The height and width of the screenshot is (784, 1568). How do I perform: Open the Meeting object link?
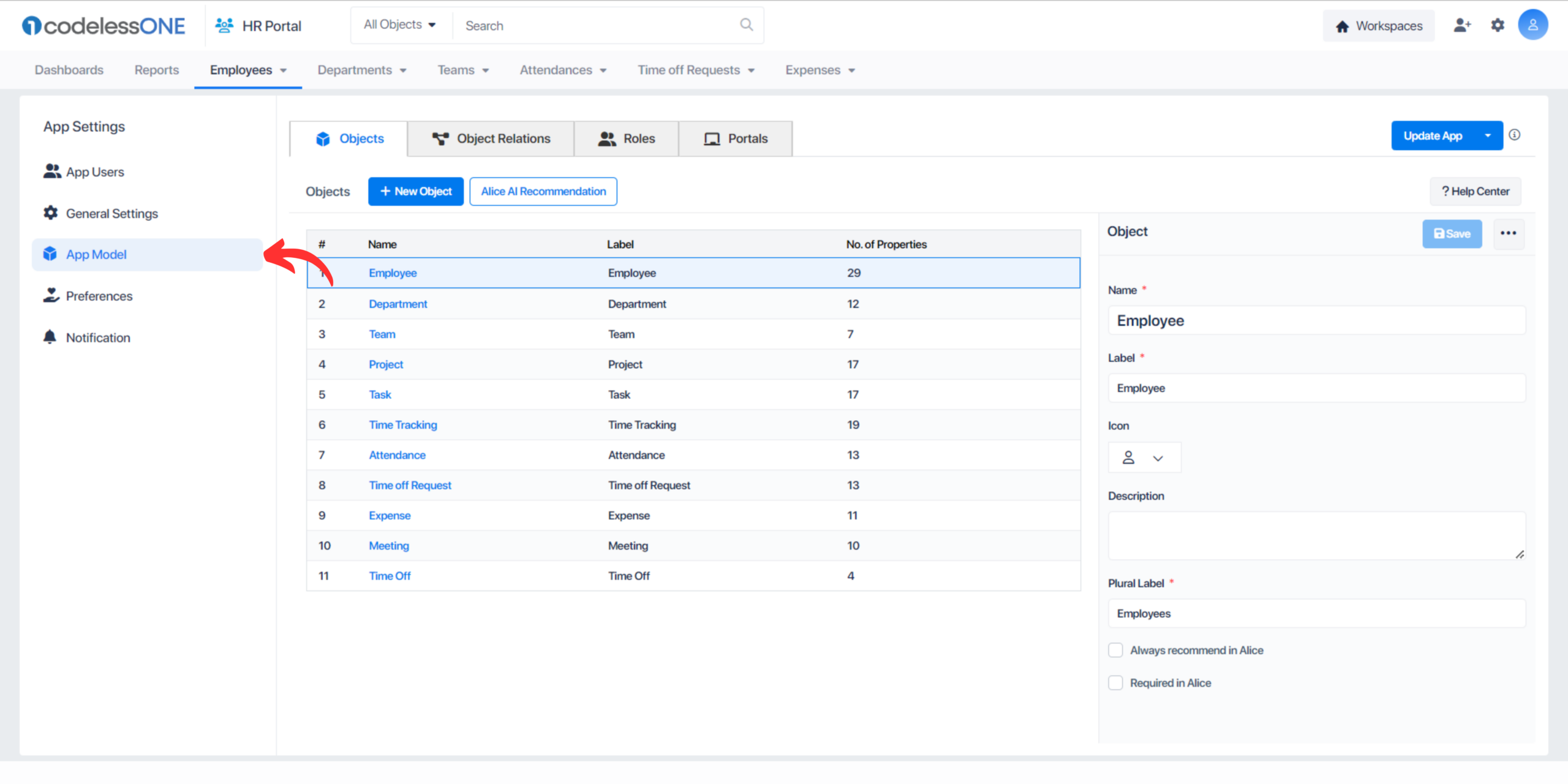coord(389,545)
